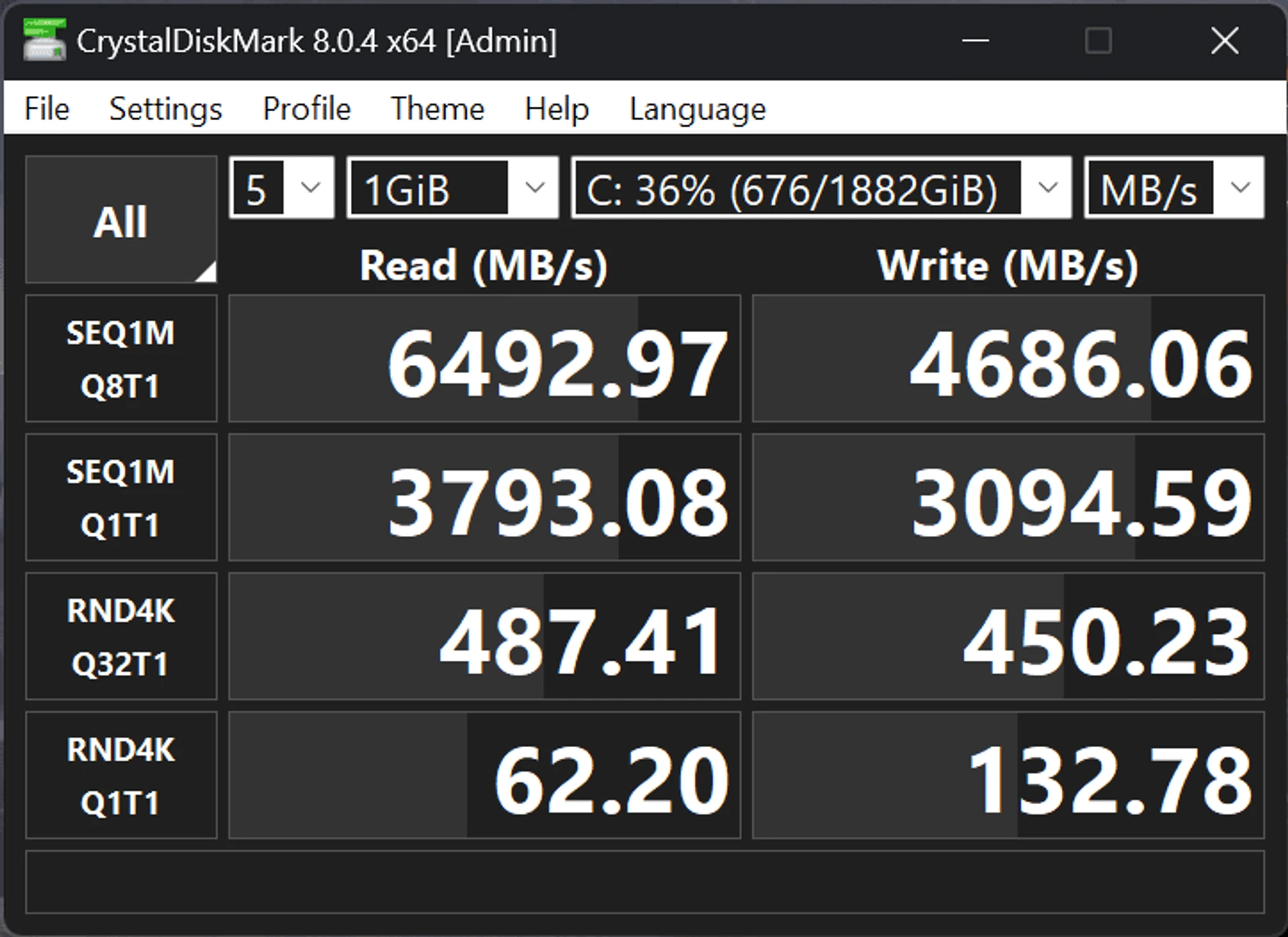Open the File menu
1288x937 pixels.
coord(47,109)
